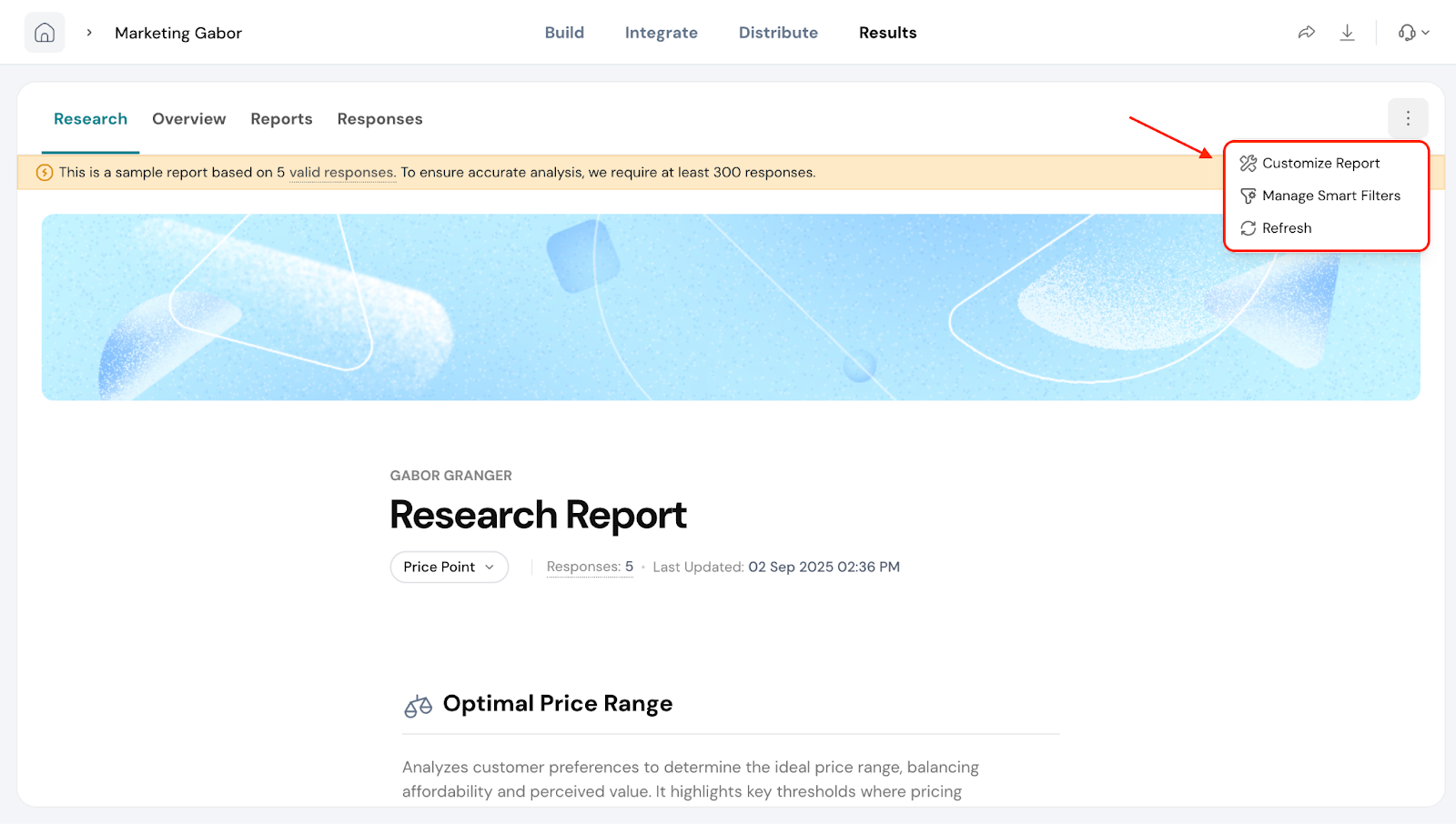Image resolution: width=1456 pixels, height=824 pixels.
Task: Click the warning icon in sample banner
Action: point(44,173)
